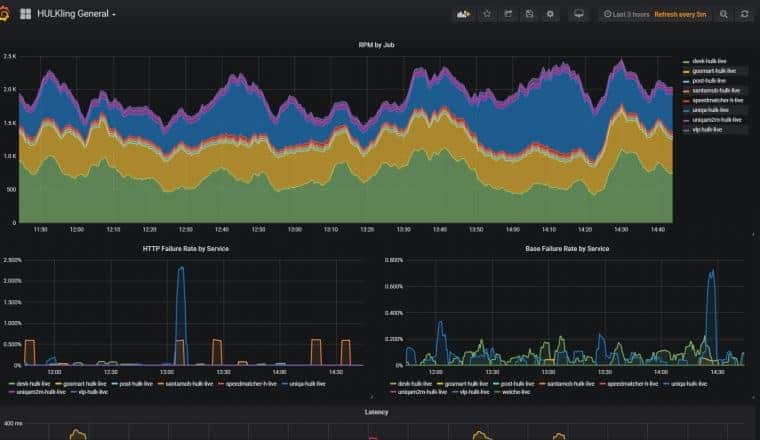Viewport: 760px width, 440px height.
Task: Click the 2.500% y-axis label on HTTP Failure chart
Action: 13,260
